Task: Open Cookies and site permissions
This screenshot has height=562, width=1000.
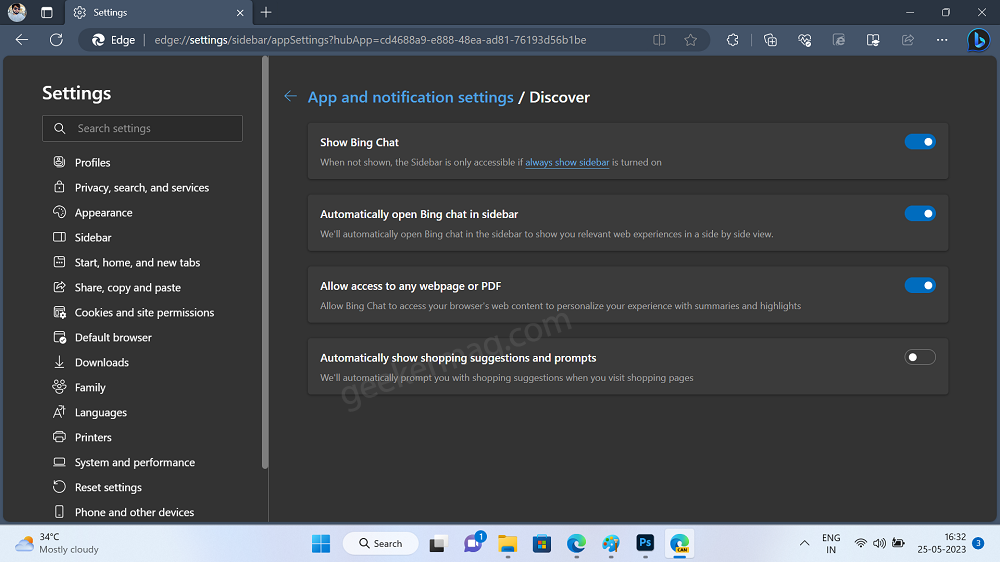Action: [144, 312]
